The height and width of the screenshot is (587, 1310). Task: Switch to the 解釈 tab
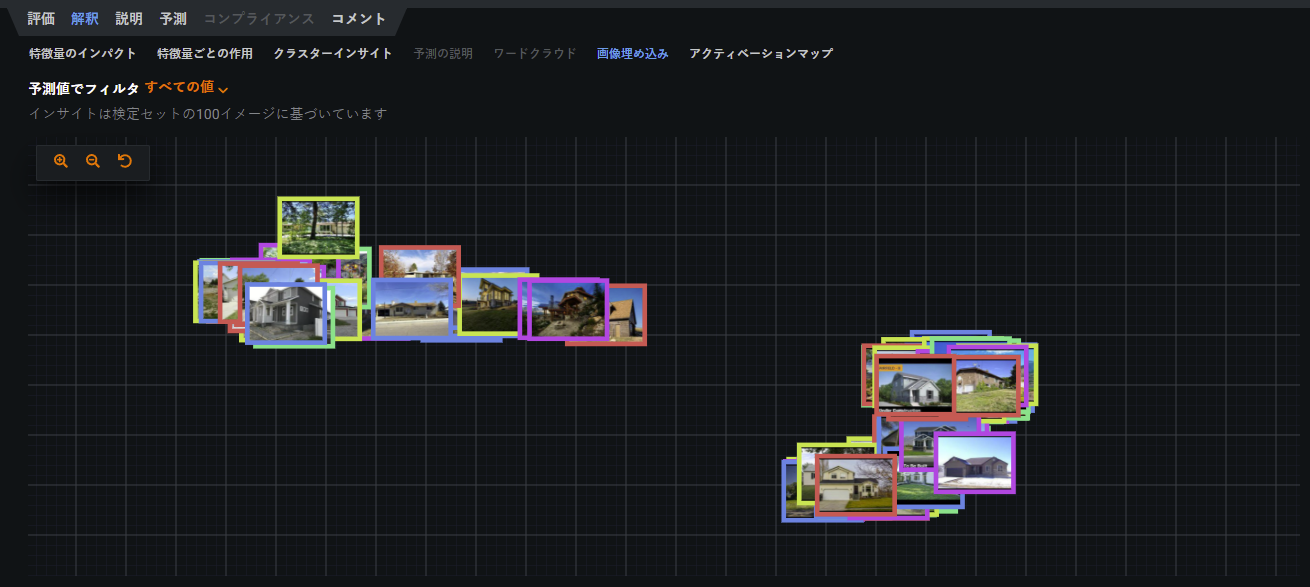click(85, 19)
